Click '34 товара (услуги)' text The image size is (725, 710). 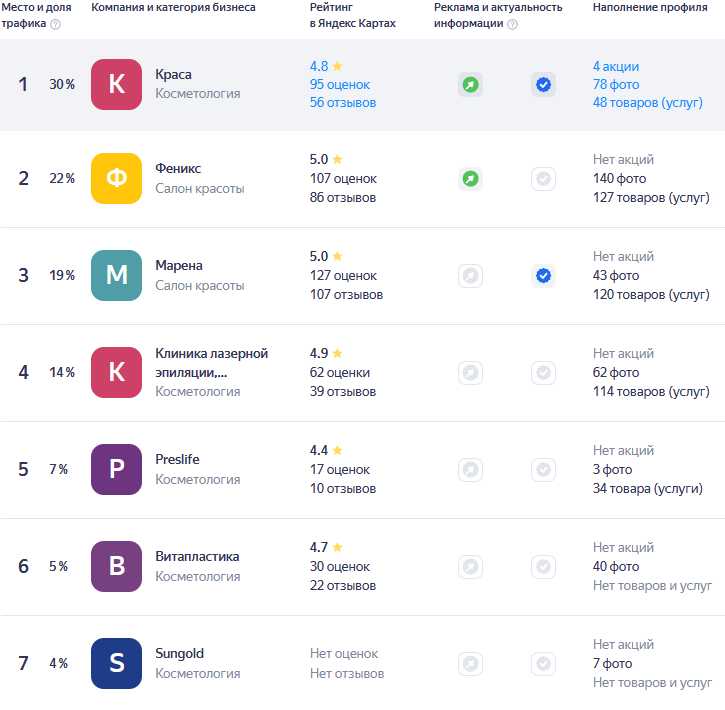[x=648, y=489]
